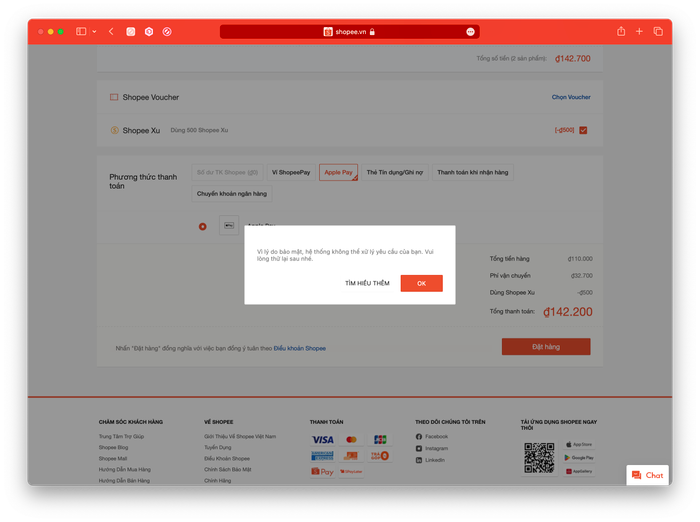Uncheck the Shopee Xu checkbox

coord(583,130)
